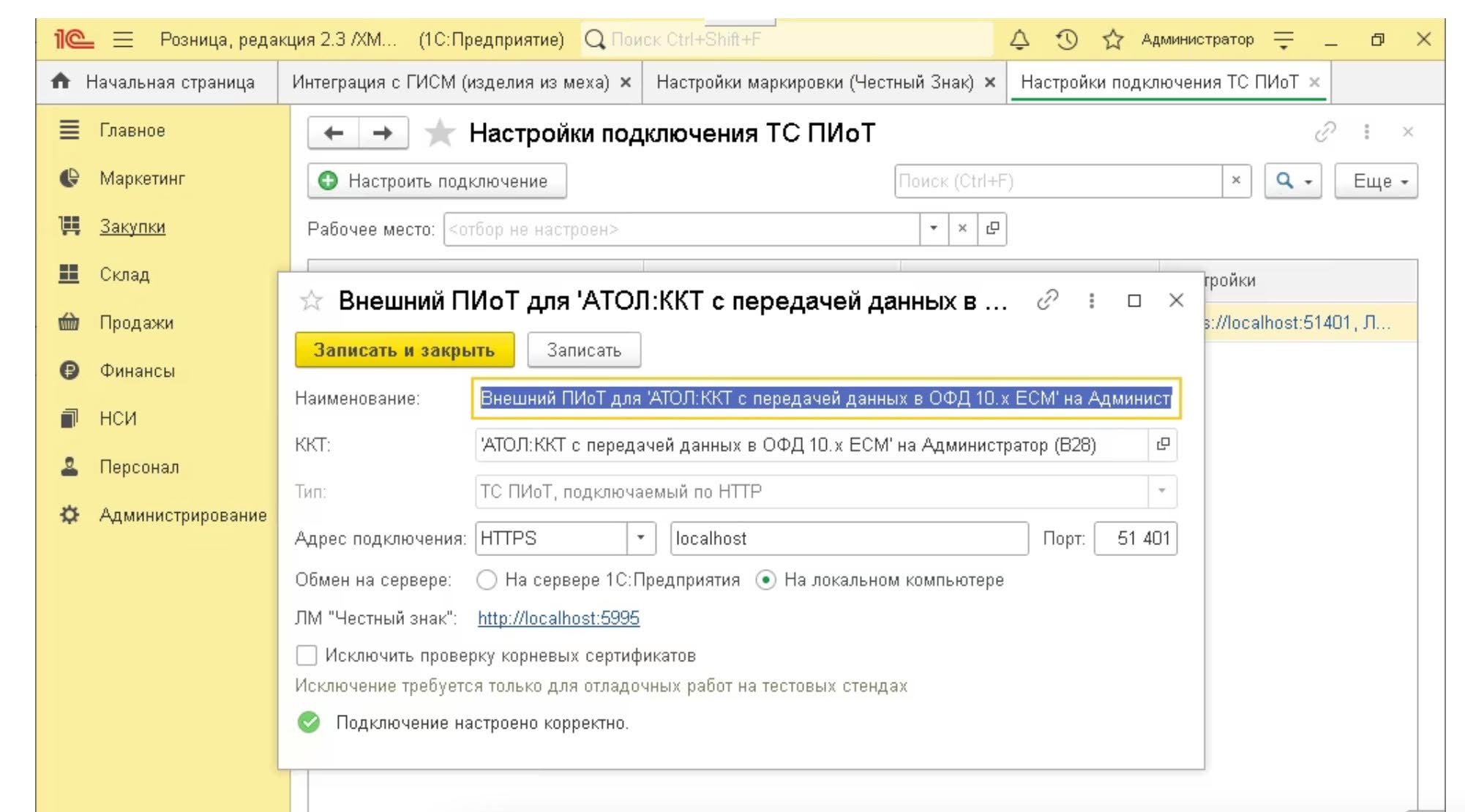
Task: Expand the Тип field dropdown arrow
Action: 1161,491
